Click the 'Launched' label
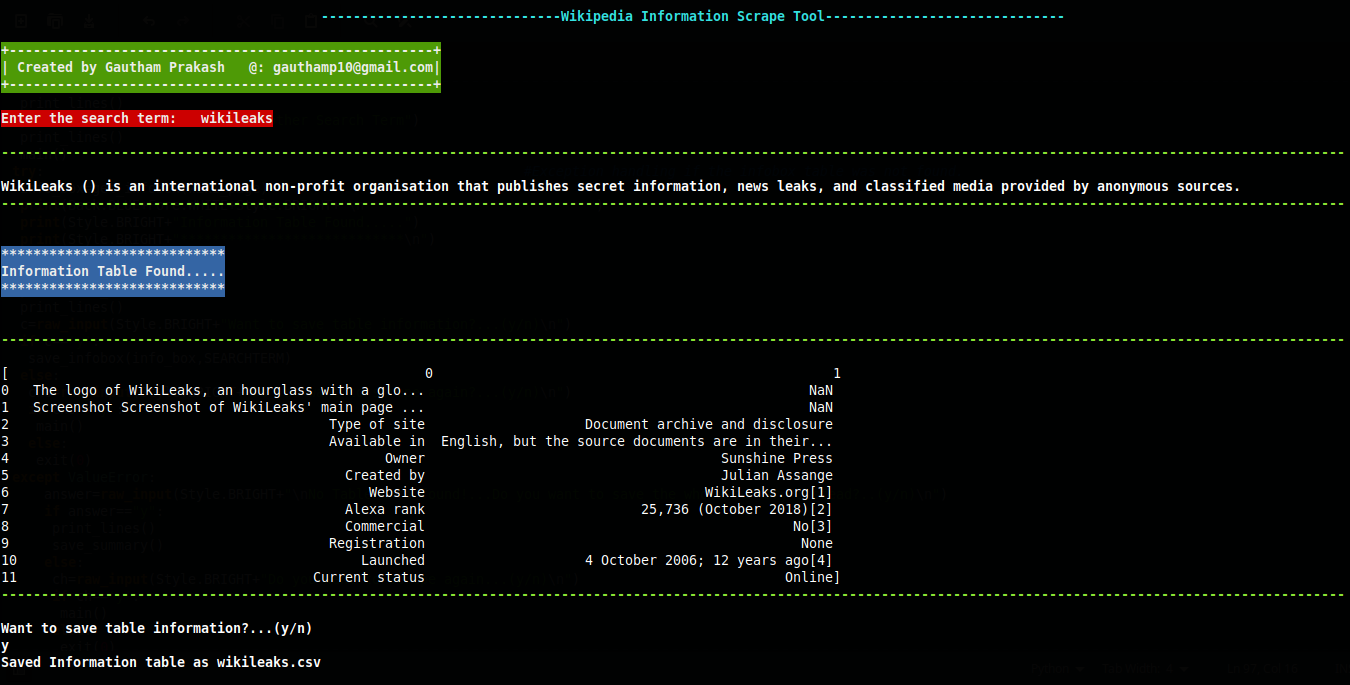 (x=393, y=560)
